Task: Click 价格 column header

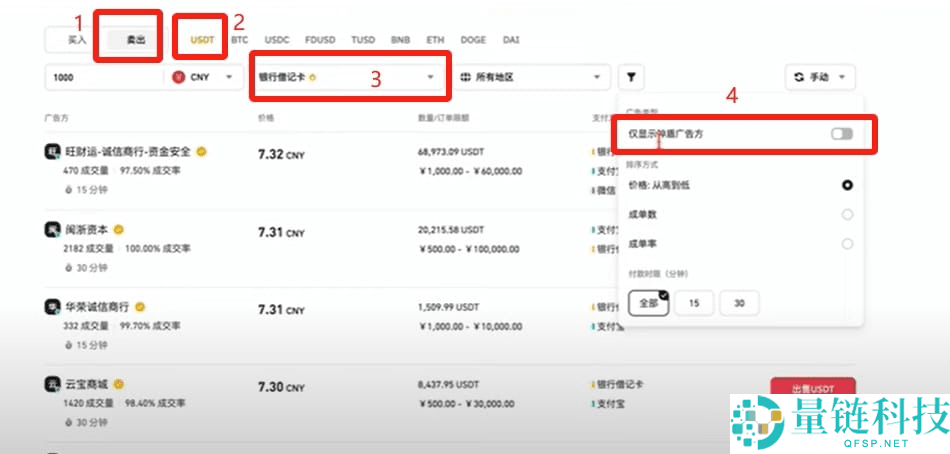Action: (x=265, y=118)
